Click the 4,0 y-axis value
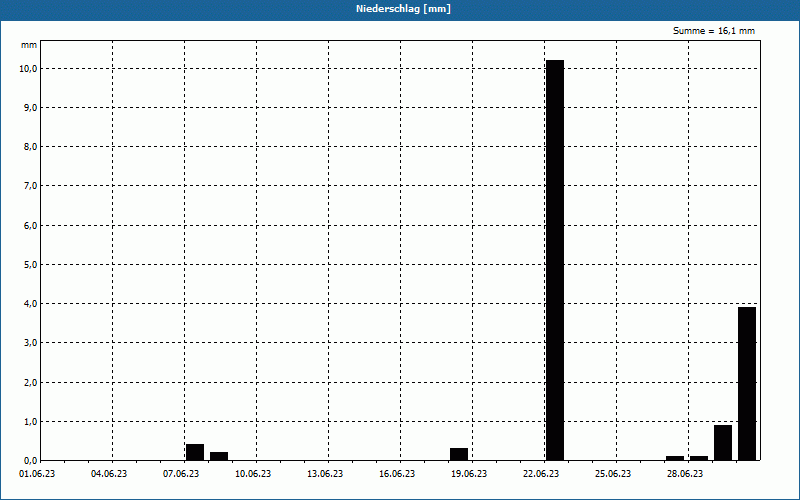The width and height of the screenshot is (800, 500). (30, 304)
